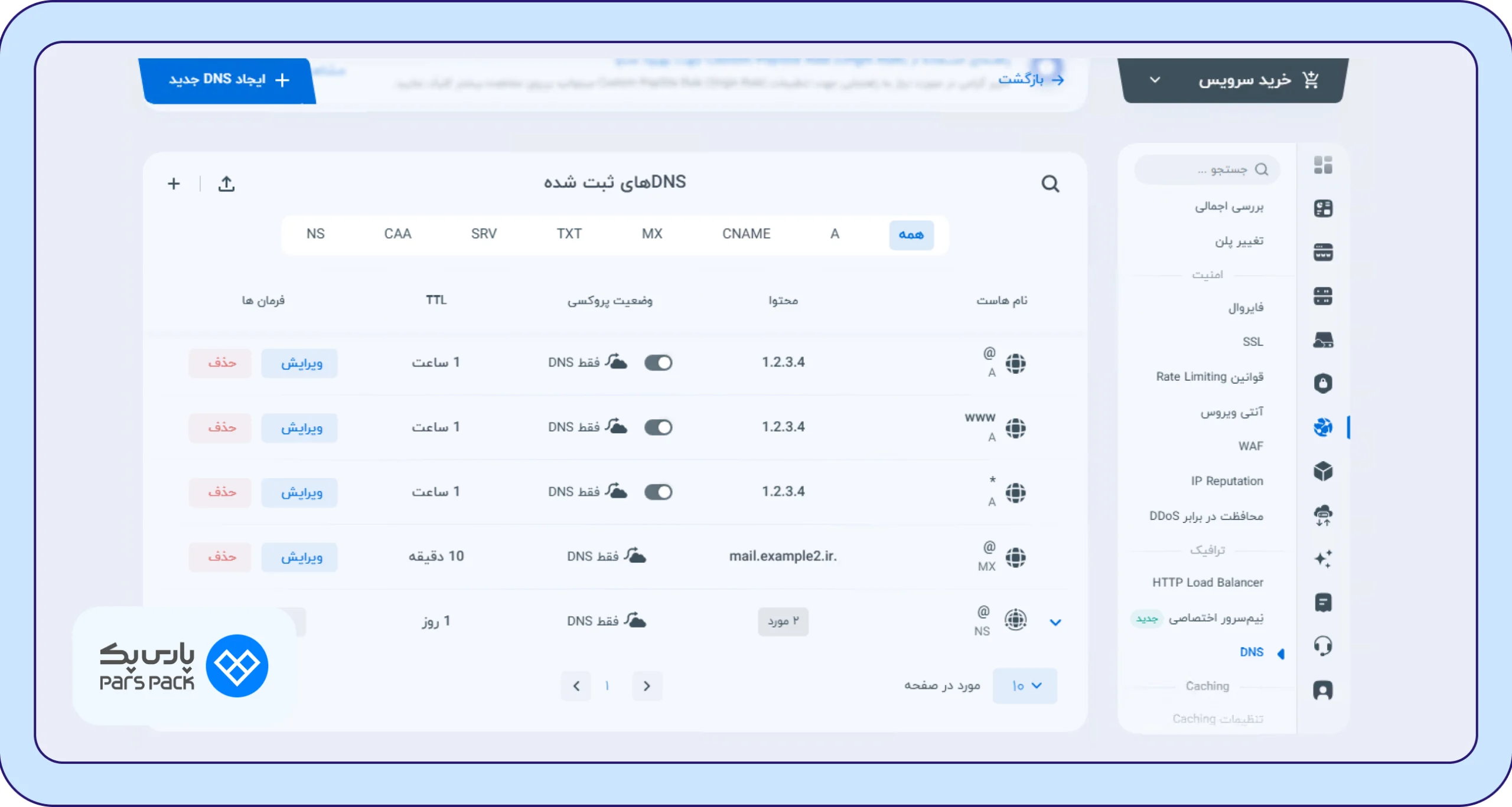Filter records by MX tab

coord(652,234)
